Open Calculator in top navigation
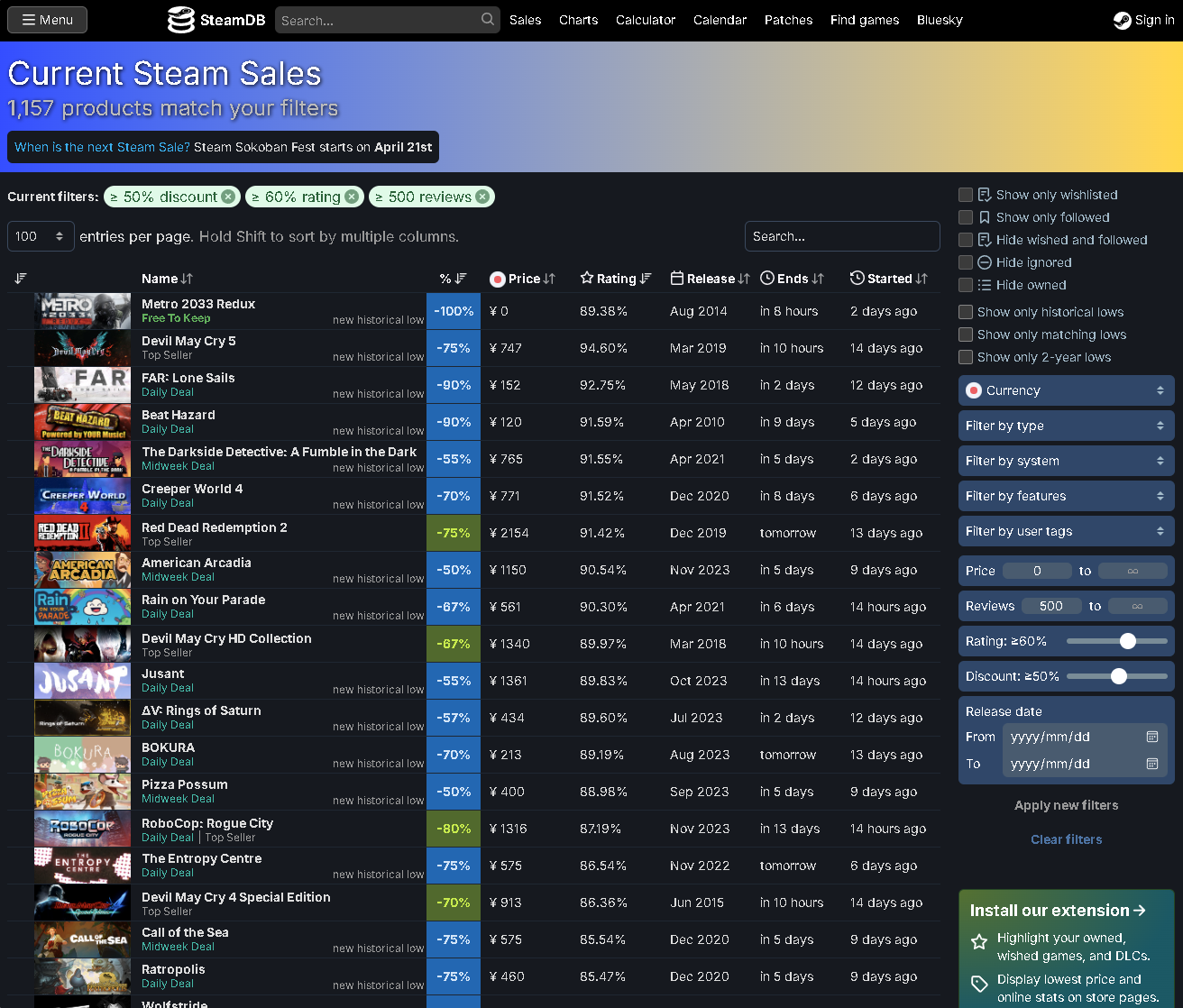The image size is (1183, 1008). tap(646, 20)
